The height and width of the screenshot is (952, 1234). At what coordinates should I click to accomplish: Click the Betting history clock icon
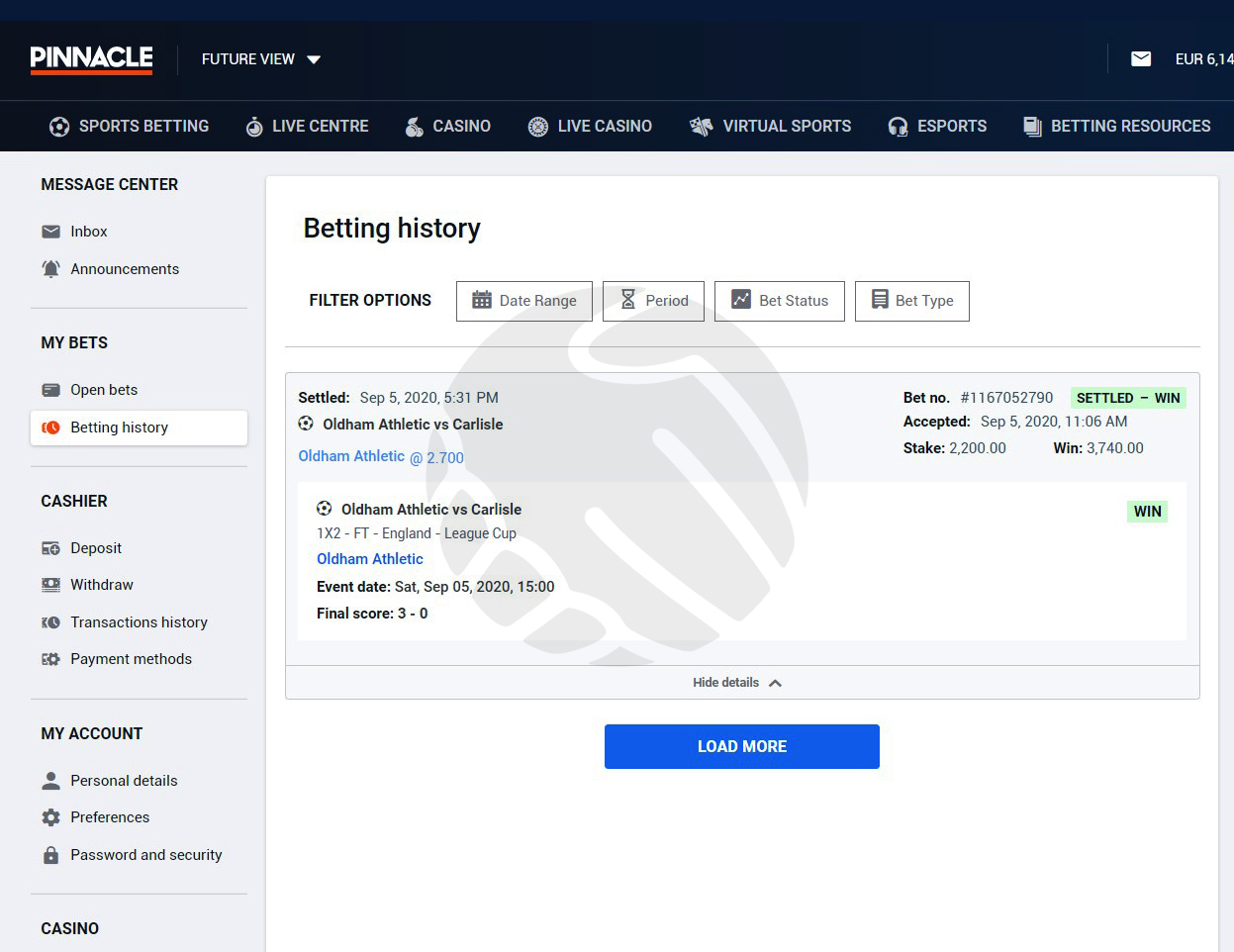tap(51, 428)
